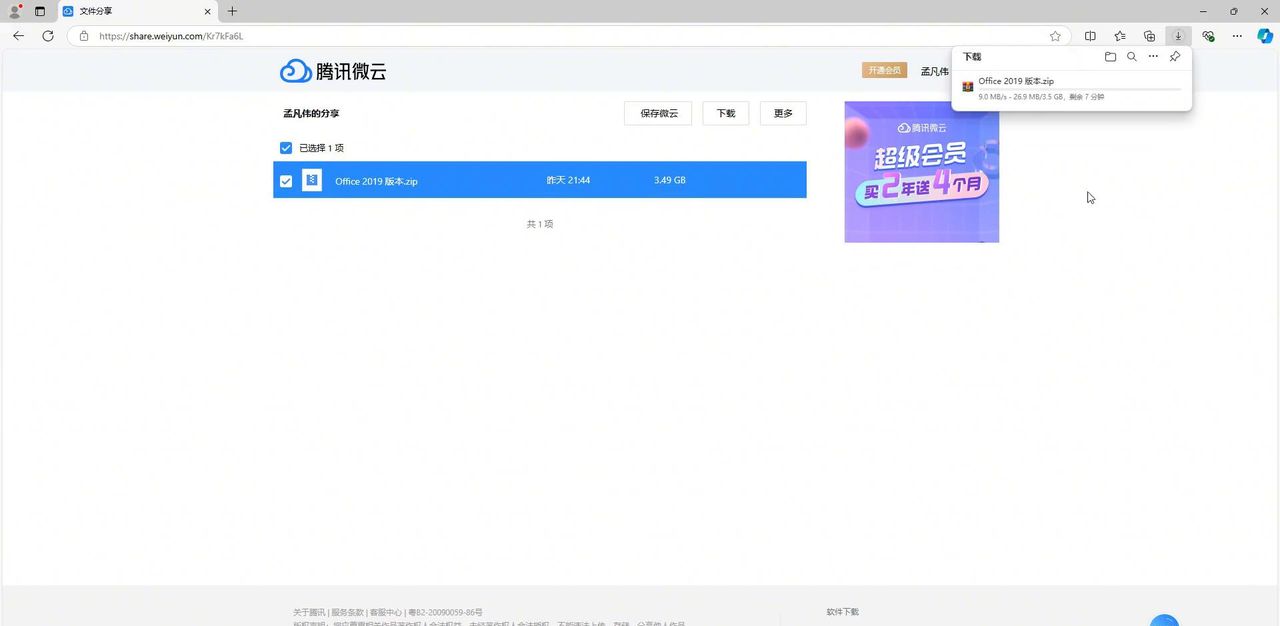1280x626 pixels.
Task: Open the 孟凡伟 account name
Action: click(x=934, y=71)
